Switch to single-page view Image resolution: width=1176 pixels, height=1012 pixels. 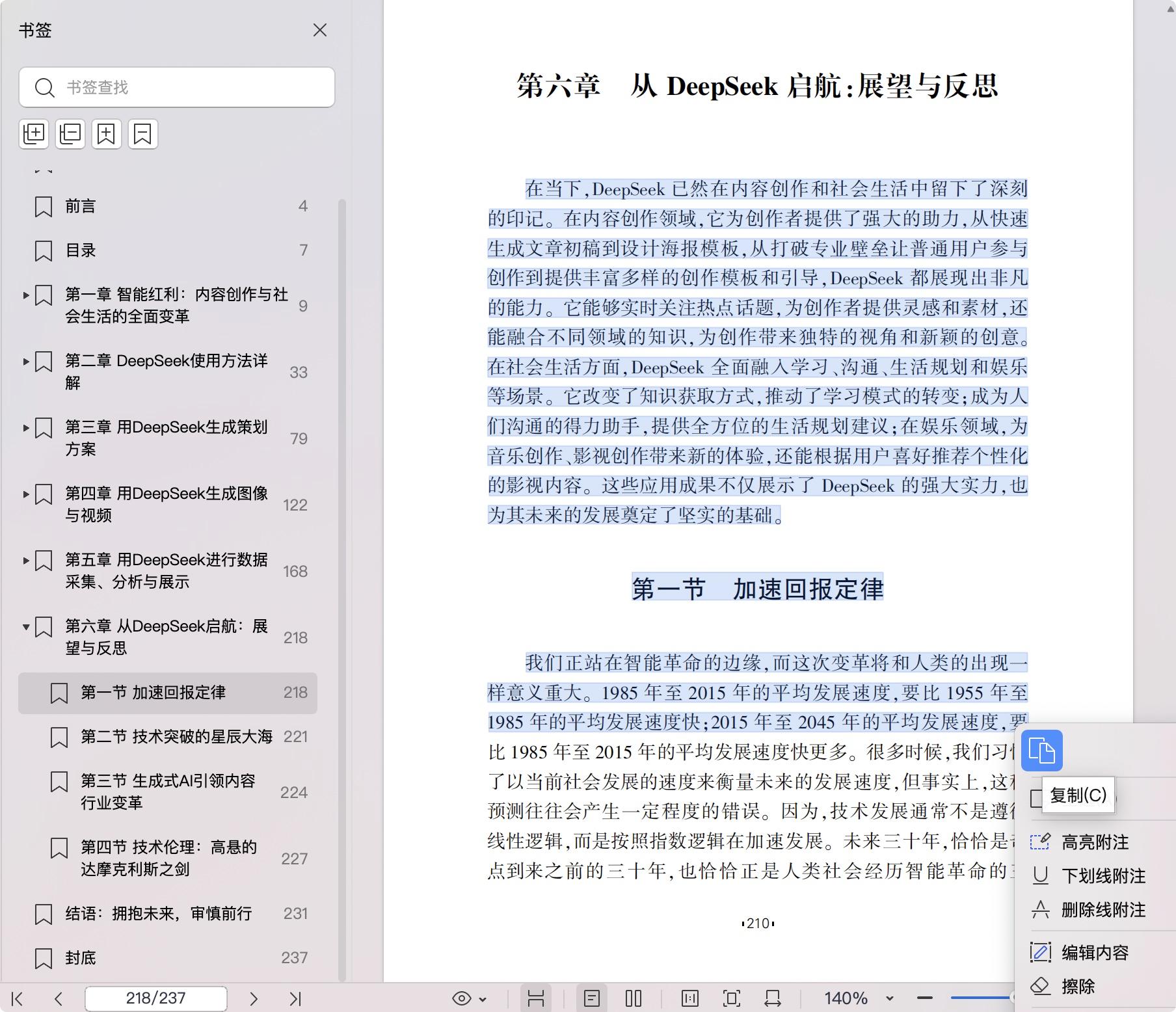tap(592, 998)
